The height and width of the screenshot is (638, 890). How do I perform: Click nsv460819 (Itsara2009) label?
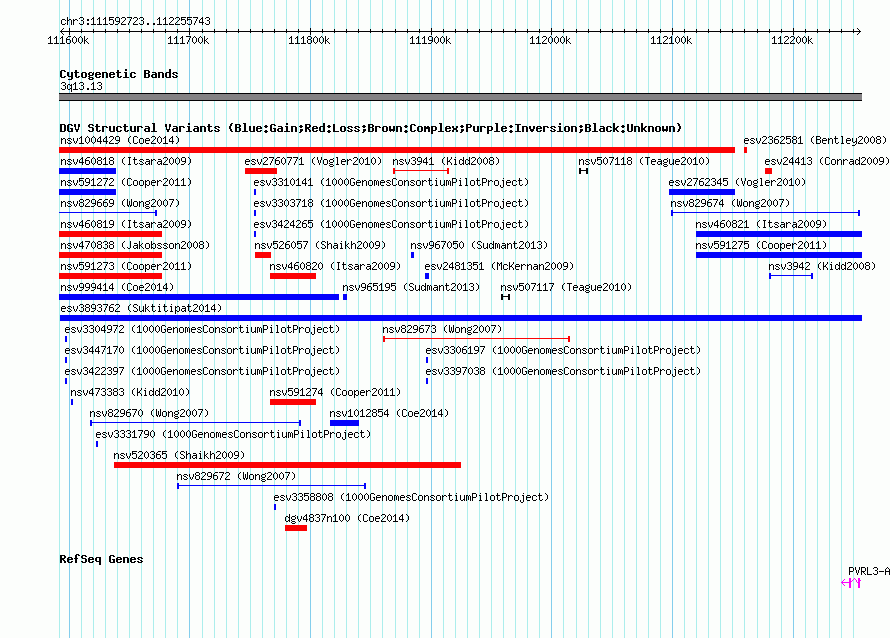126,224
